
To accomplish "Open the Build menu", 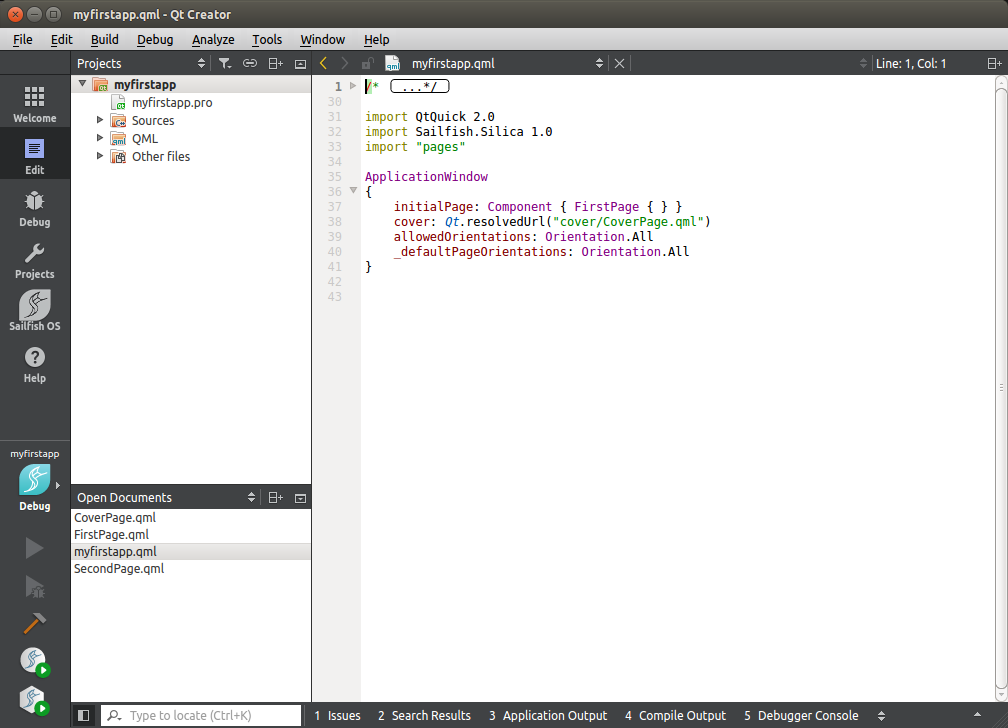I will 104,39.
